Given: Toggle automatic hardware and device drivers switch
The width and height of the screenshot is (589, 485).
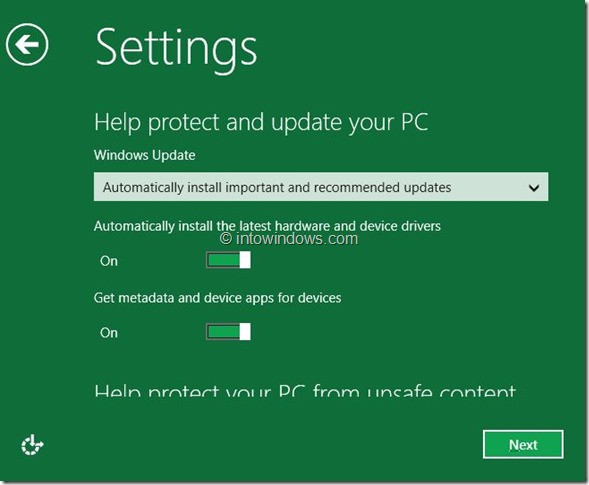Looking at the screenshot, I should click(228, 260).
